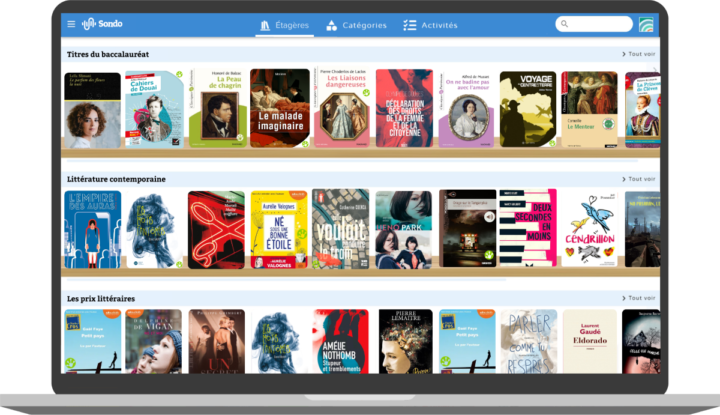Open On ne badine pas avec l'amour

pos(466,109)
